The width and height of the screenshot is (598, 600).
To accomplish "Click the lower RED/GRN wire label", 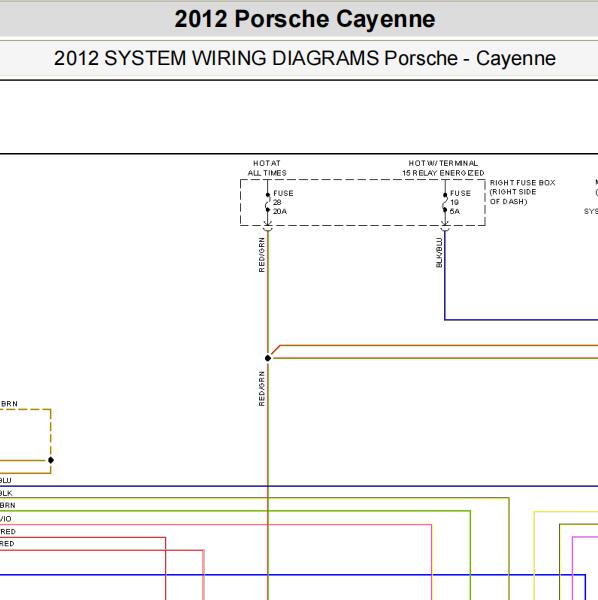I will (262, 388).
